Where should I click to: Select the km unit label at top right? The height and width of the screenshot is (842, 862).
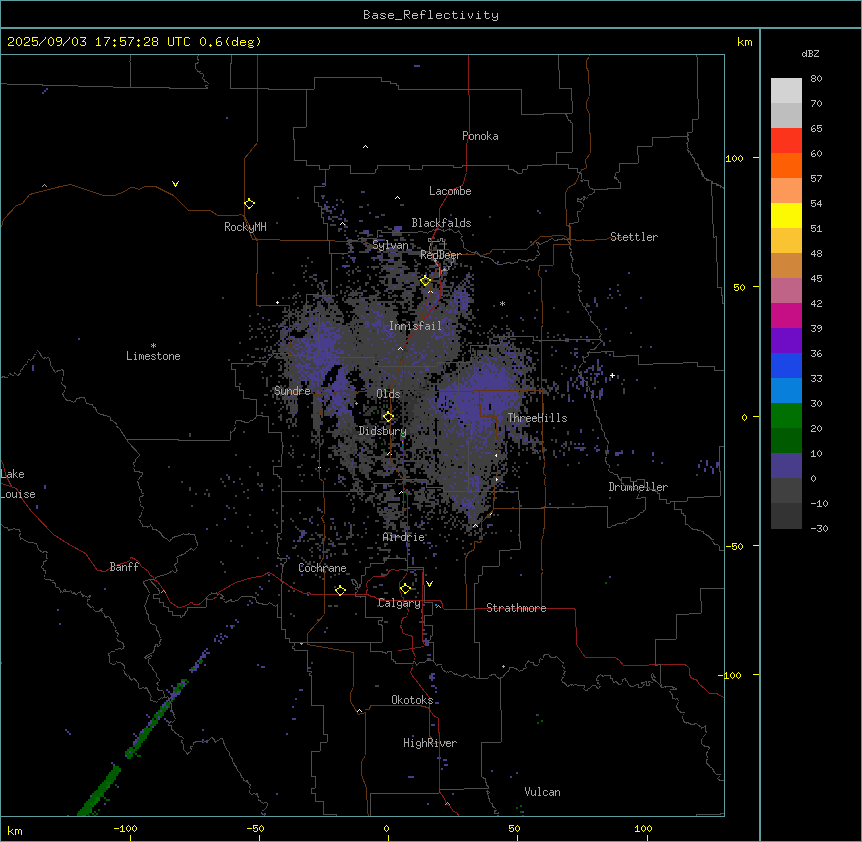click(x=744, y=42)
